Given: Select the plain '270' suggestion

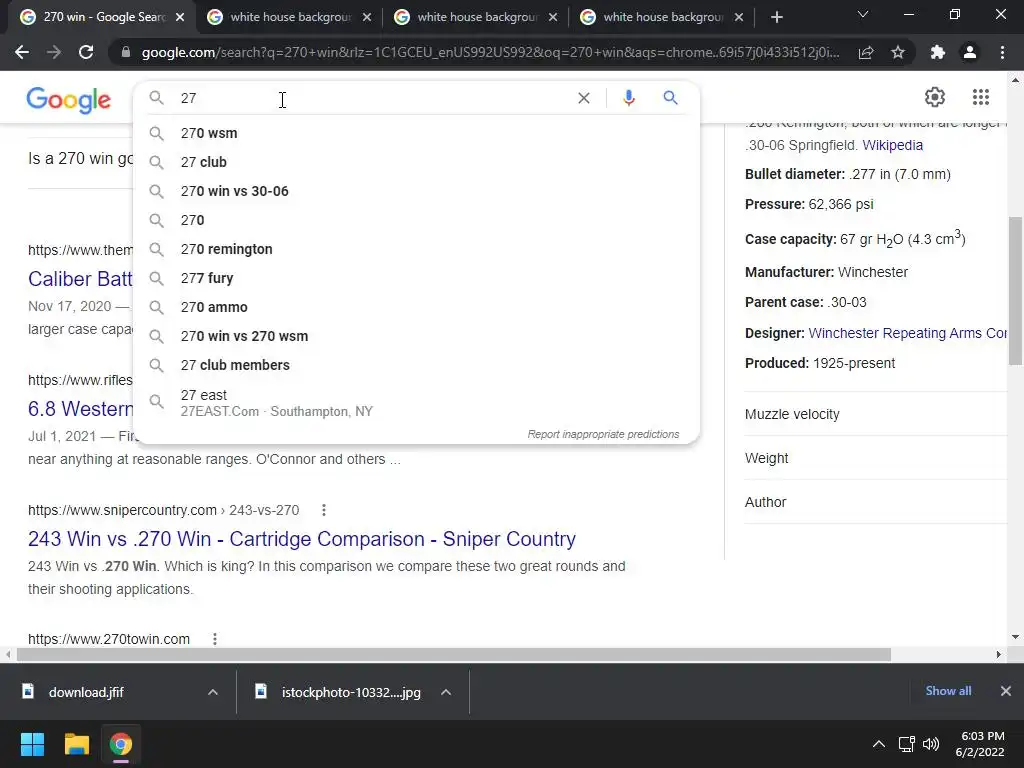Looking at the screenshot, I should click(x=416, y=220).
